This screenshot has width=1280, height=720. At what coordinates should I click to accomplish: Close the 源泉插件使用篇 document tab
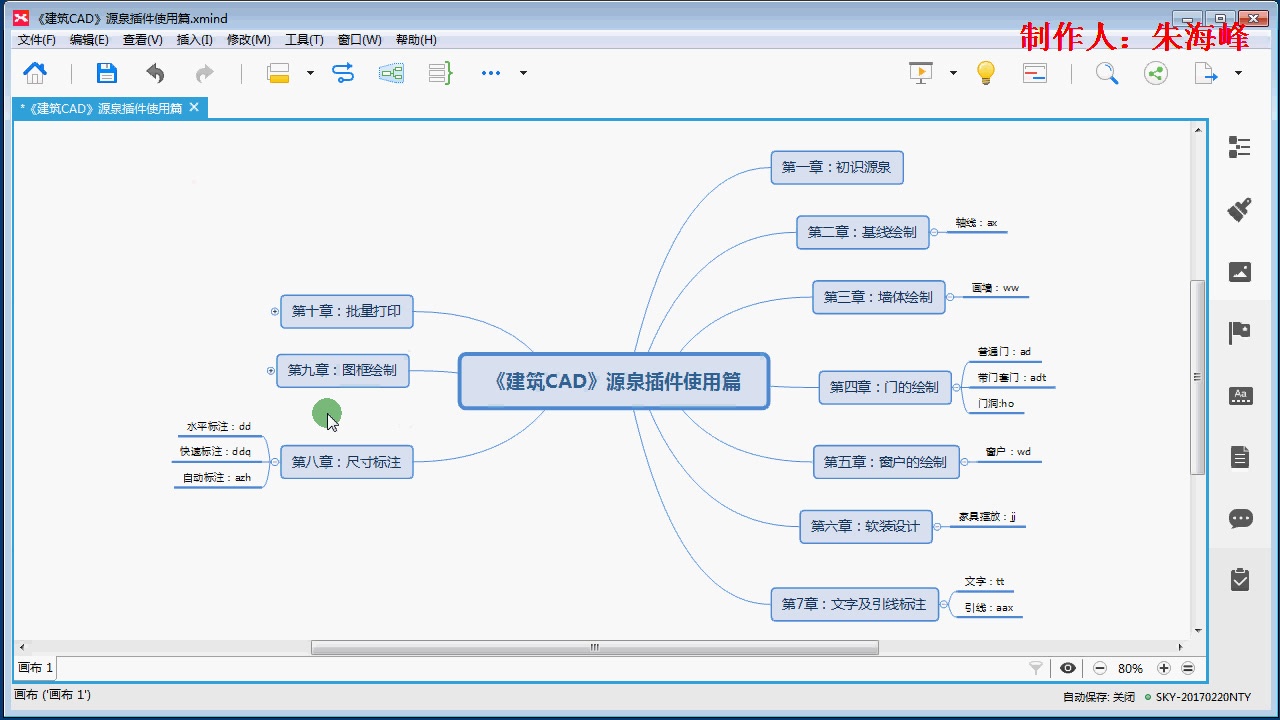(x=194, y=107)
